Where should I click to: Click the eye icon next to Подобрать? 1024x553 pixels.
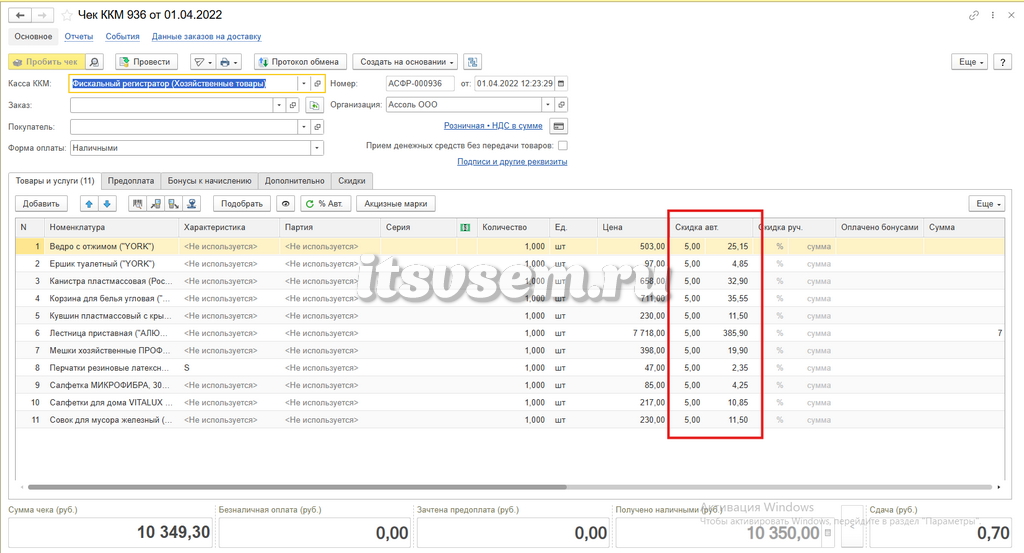point(285,204)
